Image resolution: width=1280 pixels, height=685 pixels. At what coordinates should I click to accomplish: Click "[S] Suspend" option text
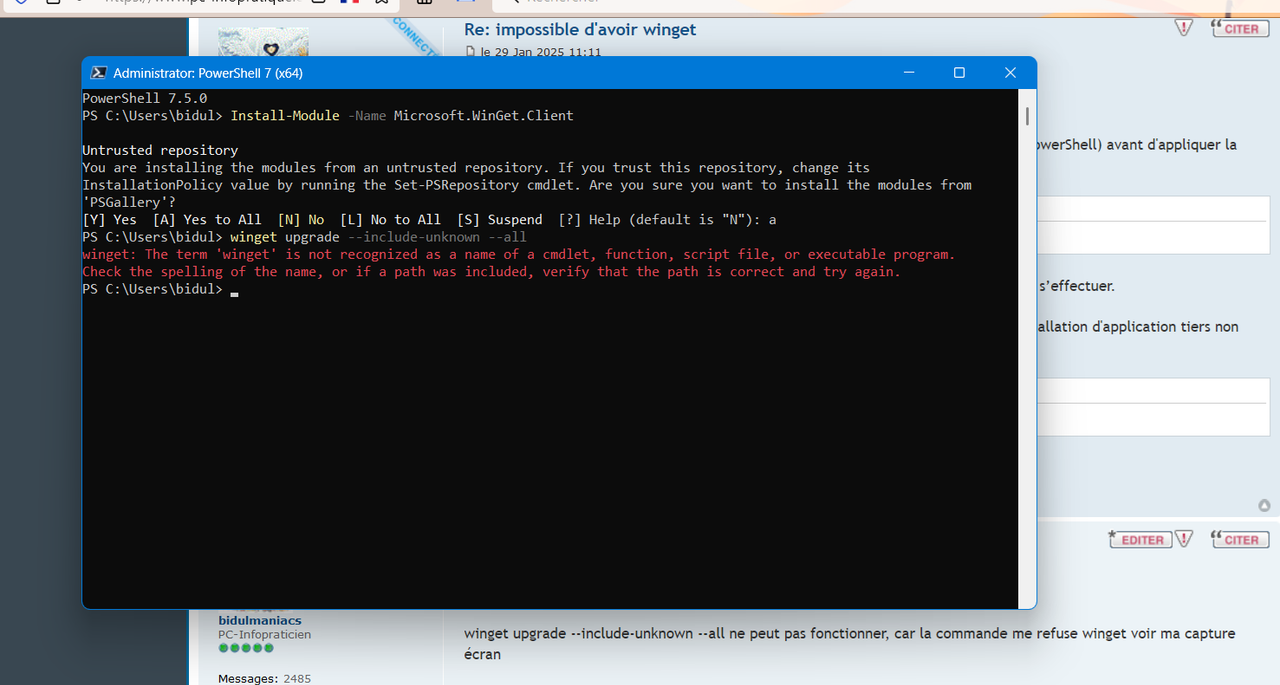click(x=500, y=219)
